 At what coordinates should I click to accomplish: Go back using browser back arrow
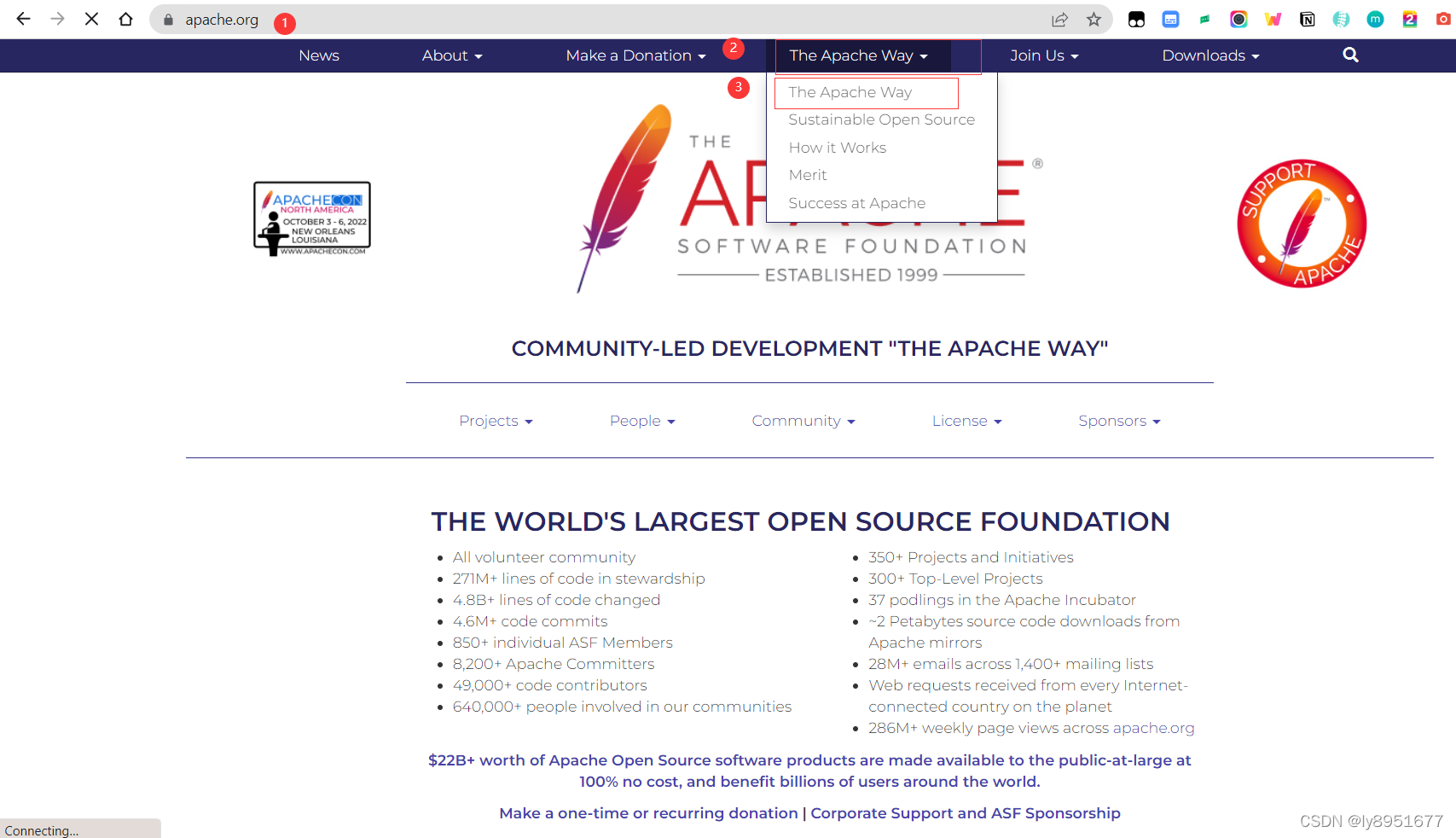click(x=23, y=19)
